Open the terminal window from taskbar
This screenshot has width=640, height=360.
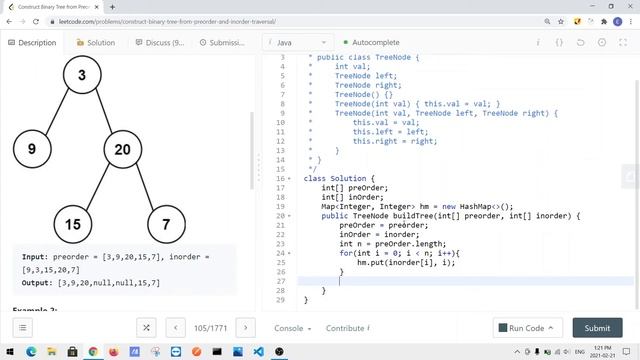(217, 351)
